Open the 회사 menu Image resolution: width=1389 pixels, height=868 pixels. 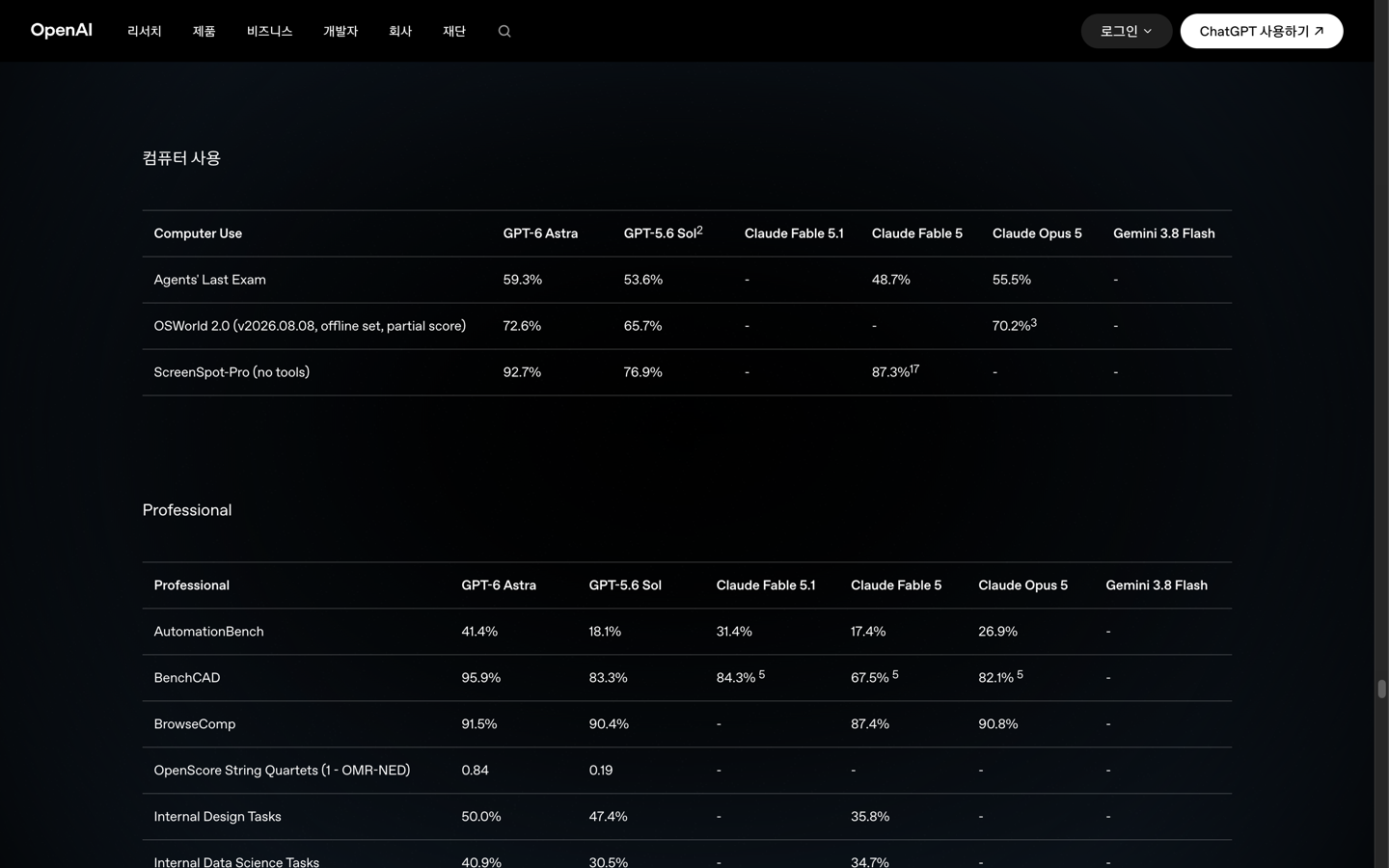pos(400,31)
